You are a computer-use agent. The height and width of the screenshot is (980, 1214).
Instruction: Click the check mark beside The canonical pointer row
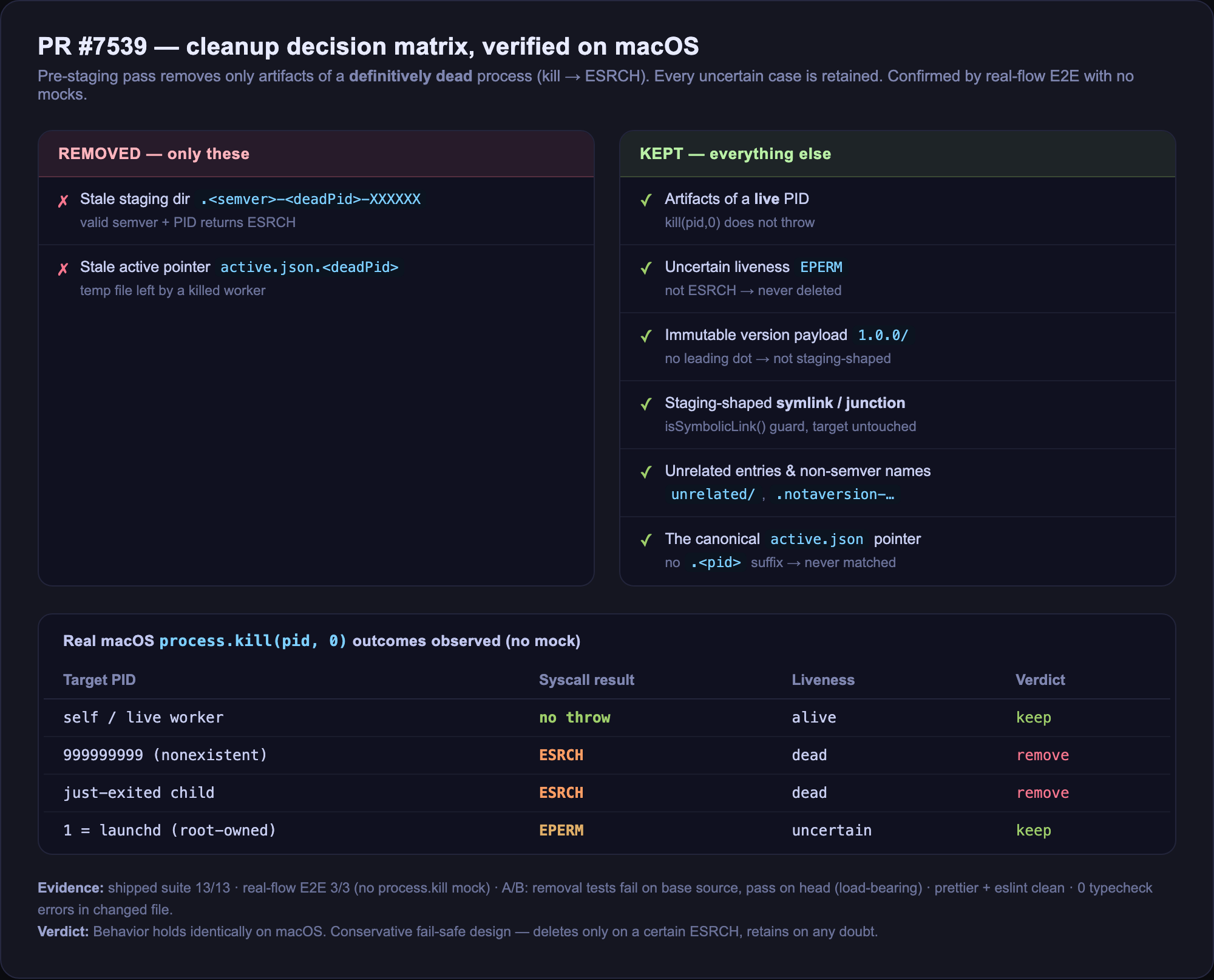[x=646, y=540]
